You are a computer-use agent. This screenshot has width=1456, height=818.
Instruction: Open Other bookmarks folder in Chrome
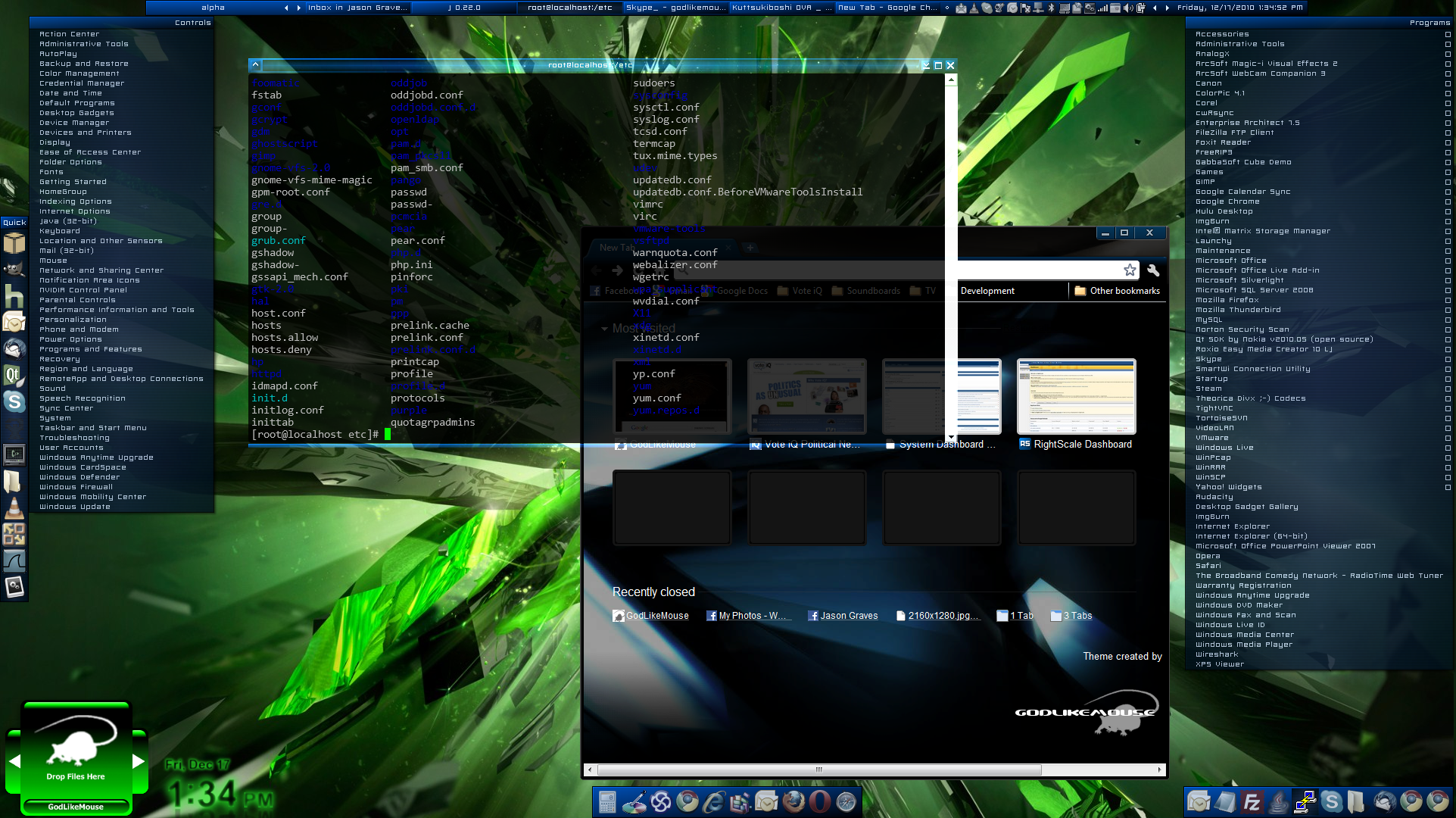(1118, 291)
